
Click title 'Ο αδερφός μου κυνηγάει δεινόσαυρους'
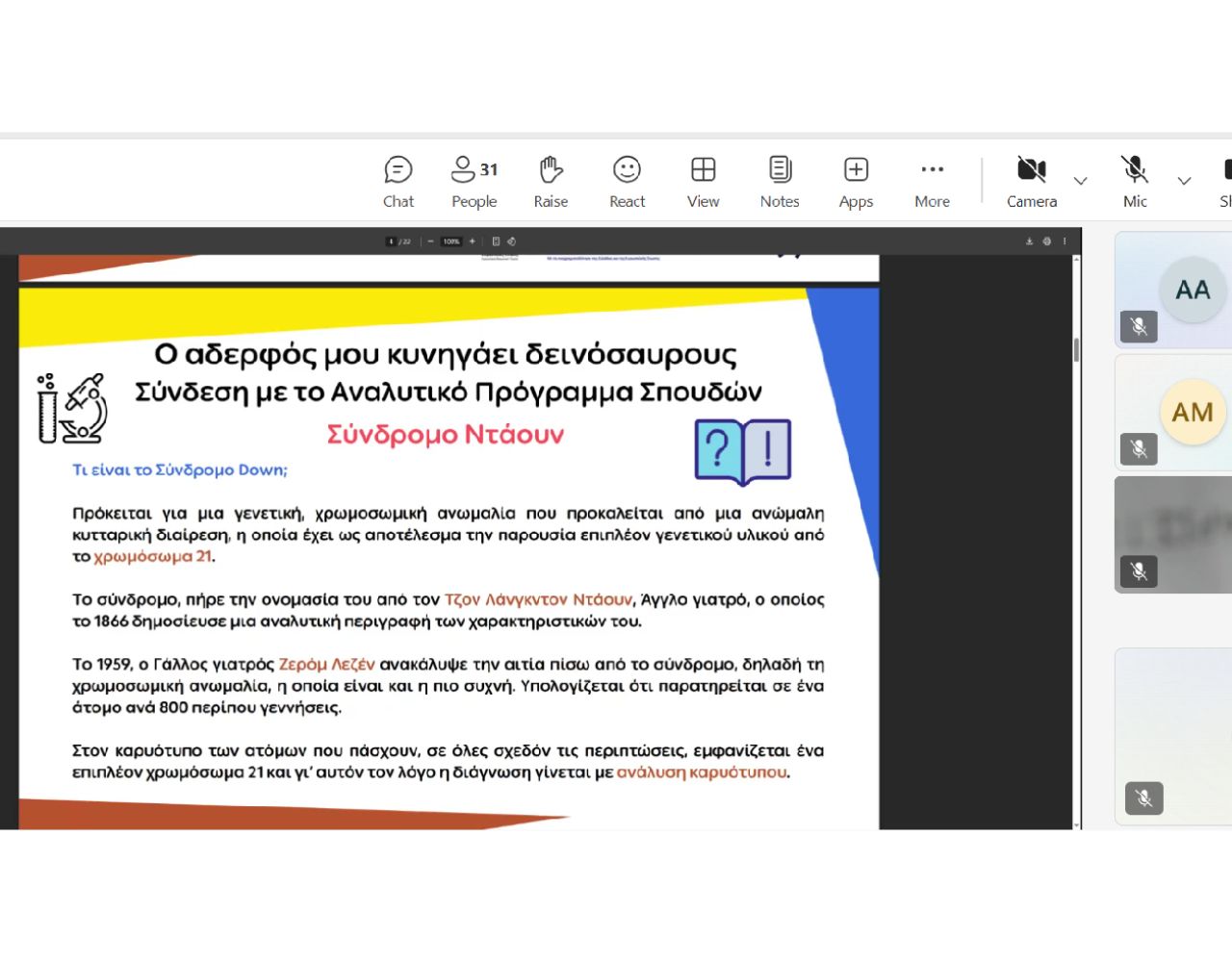click(x=446, y=354)
